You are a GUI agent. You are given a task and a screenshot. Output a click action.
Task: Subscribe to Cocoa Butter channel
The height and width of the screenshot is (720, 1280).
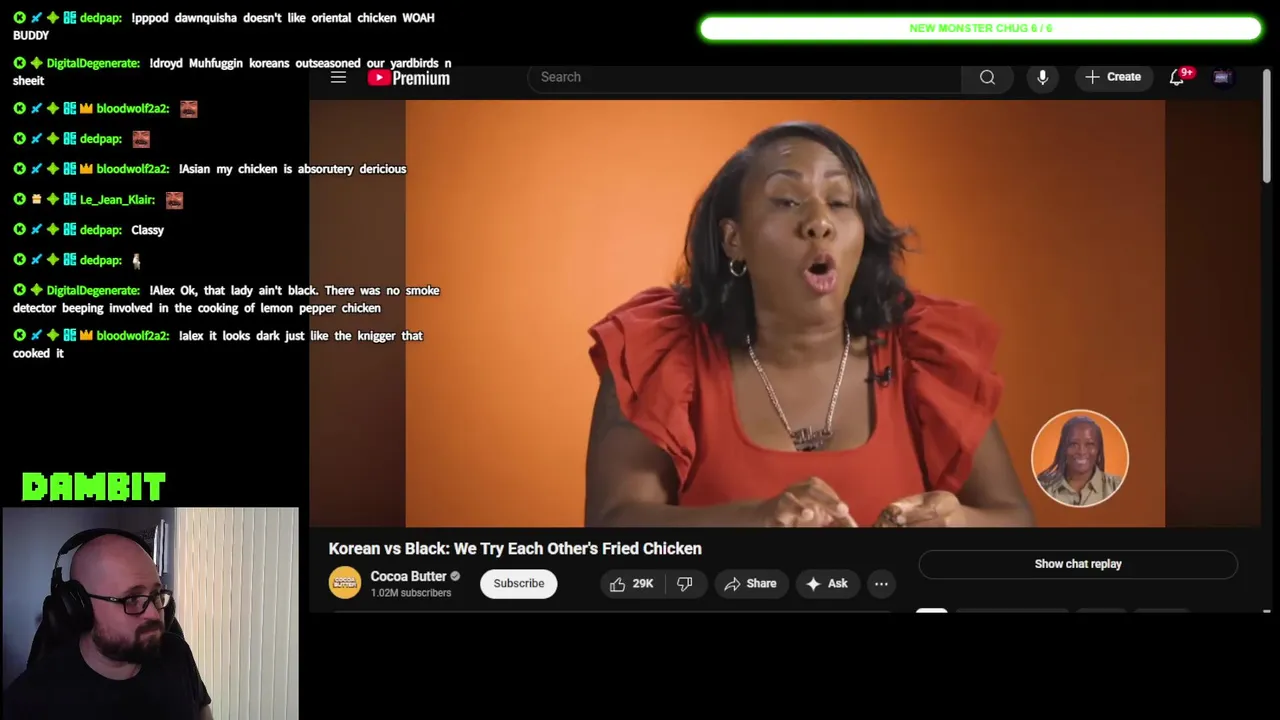(518, 584)
